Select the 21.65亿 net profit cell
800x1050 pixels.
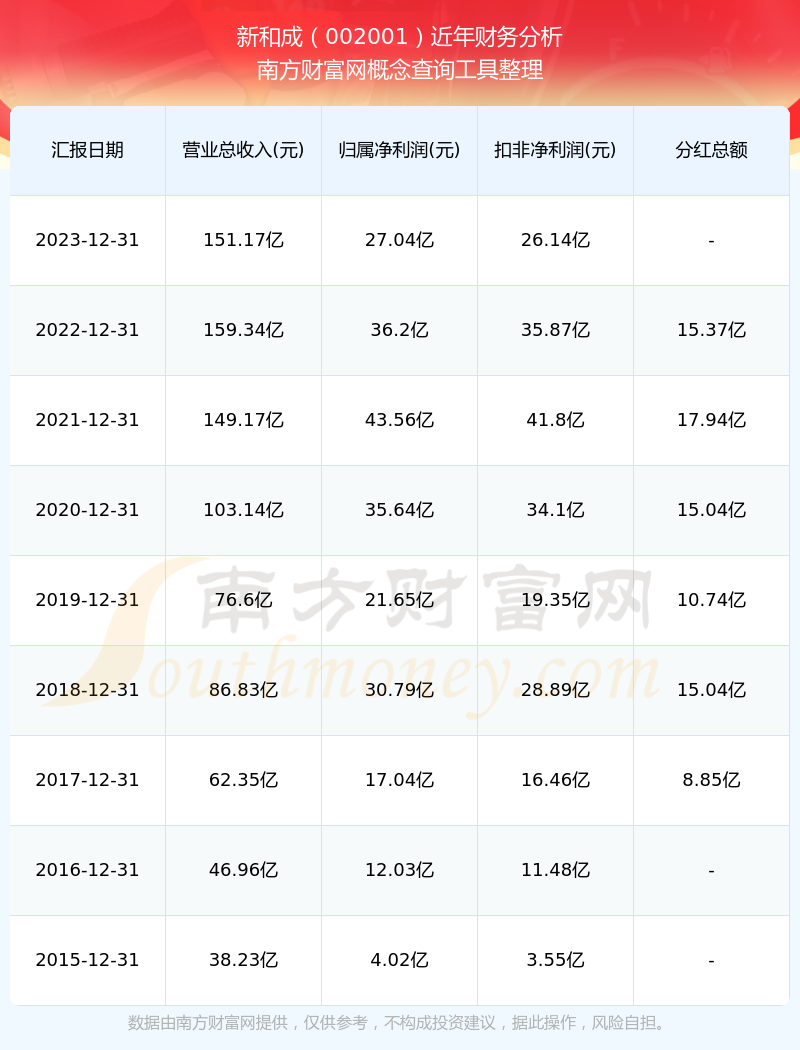coord(400,600)
